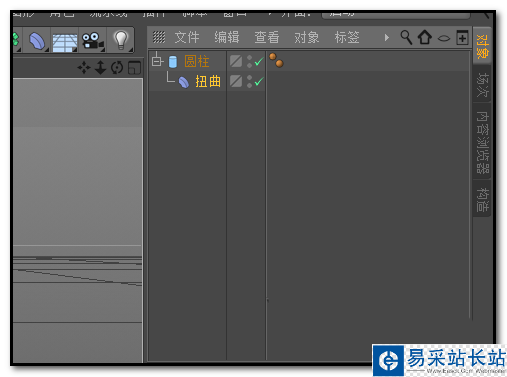Toggle visibility dots for 扭曲

click(249, 81)
